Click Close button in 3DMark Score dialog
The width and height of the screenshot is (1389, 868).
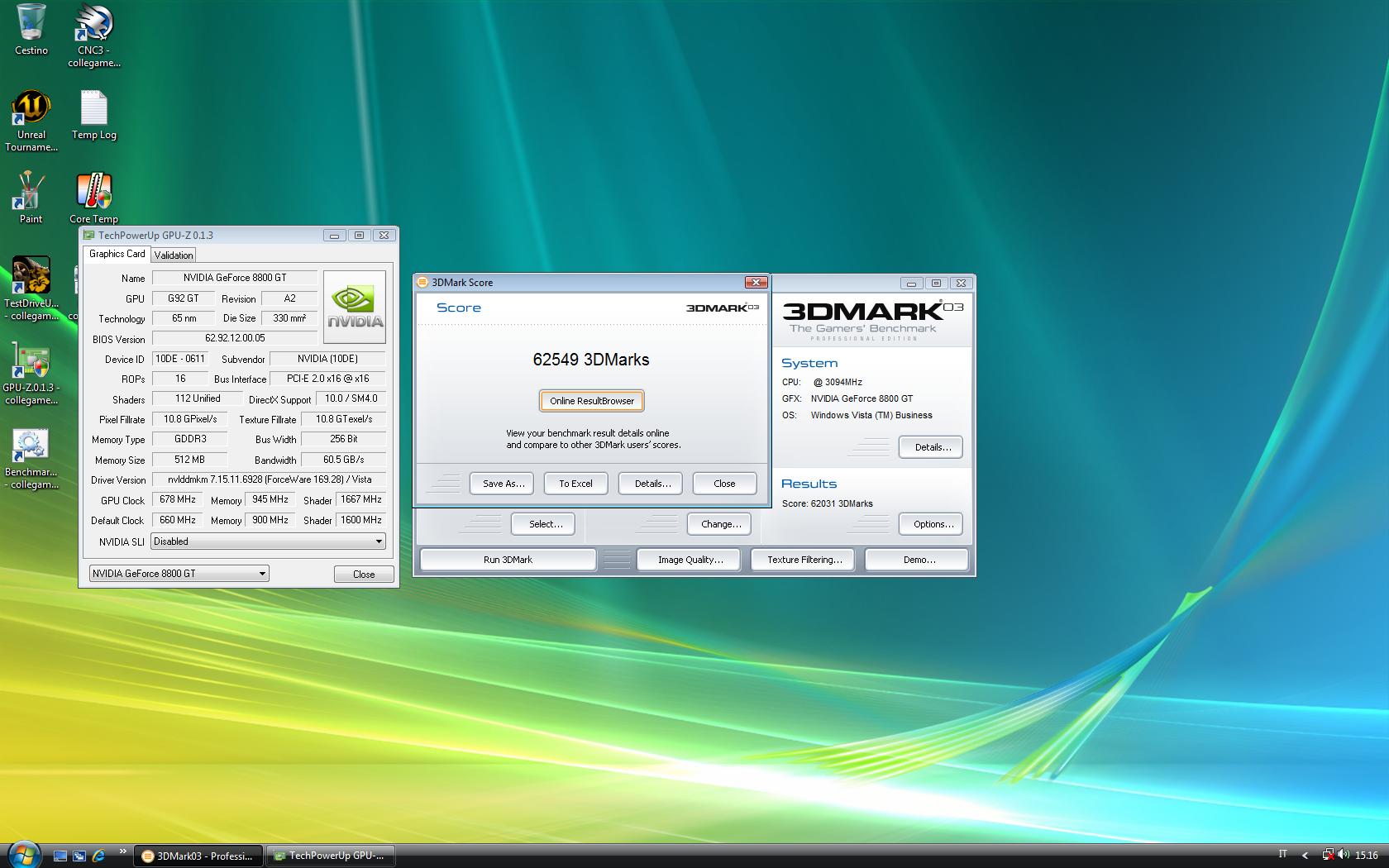(x=724, y=484)
